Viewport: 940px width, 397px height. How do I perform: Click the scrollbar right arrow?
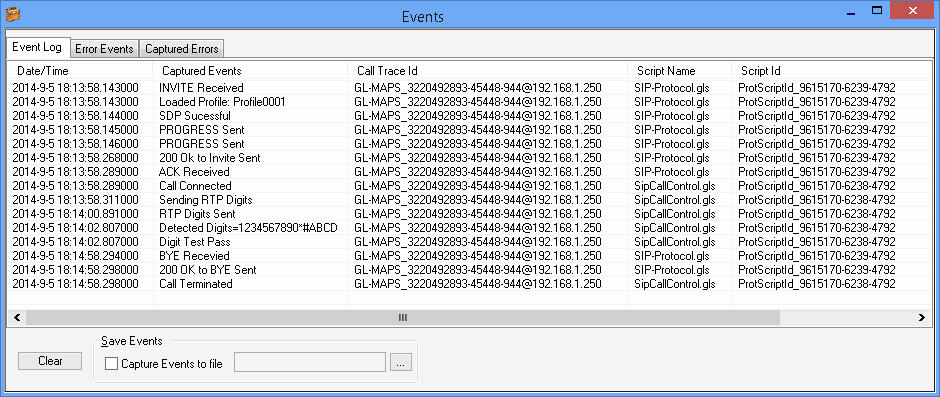coord(922,318)
